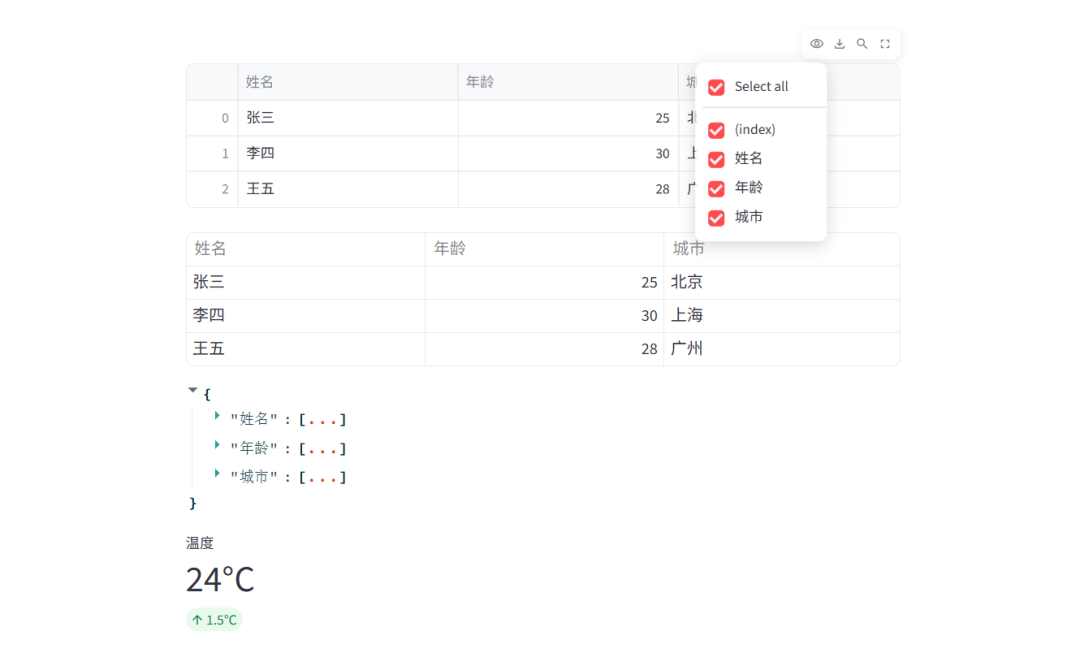1080x653 pixels.
Task: Uncheck the Select all checkbox
Action: [716, 87]
